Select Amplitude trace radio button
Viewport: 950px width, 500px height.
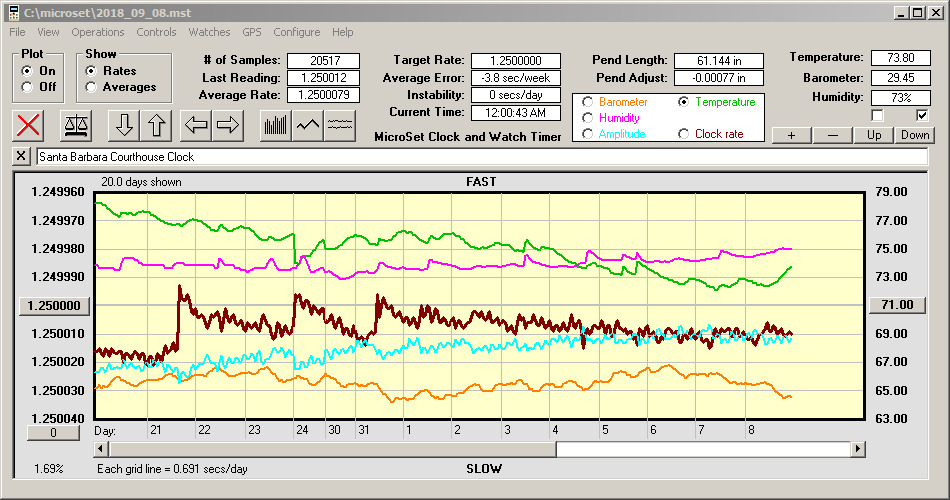click(x=587, y=134)
